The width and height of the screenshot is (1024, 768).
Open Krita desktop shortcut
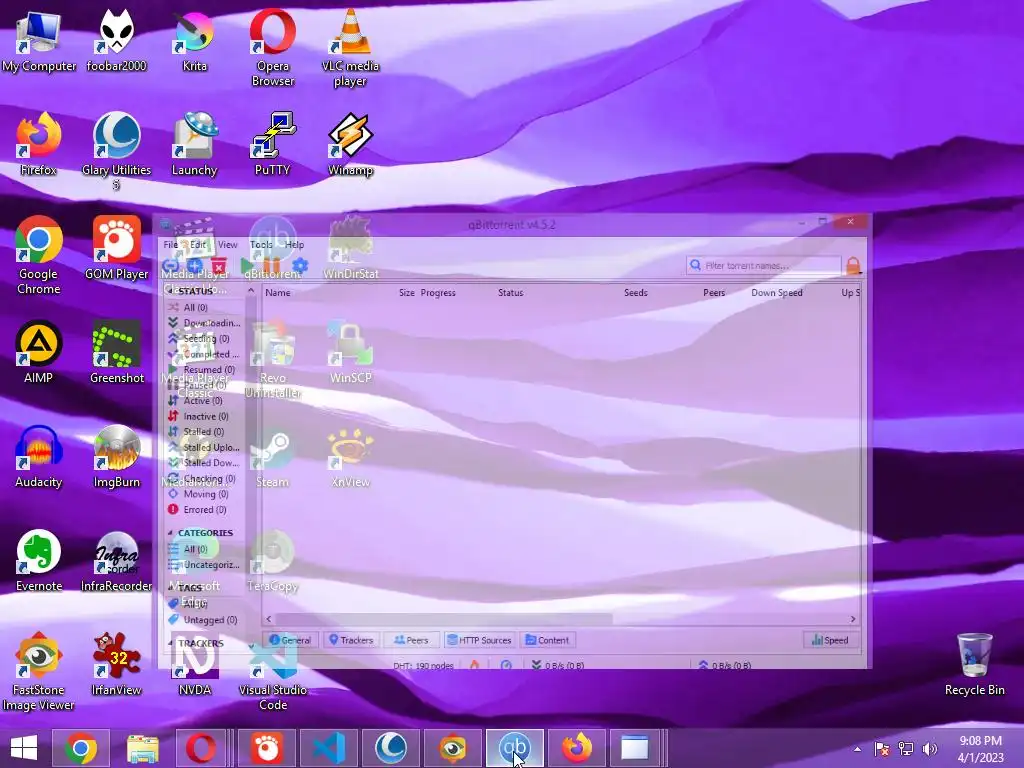click(195, 40)
